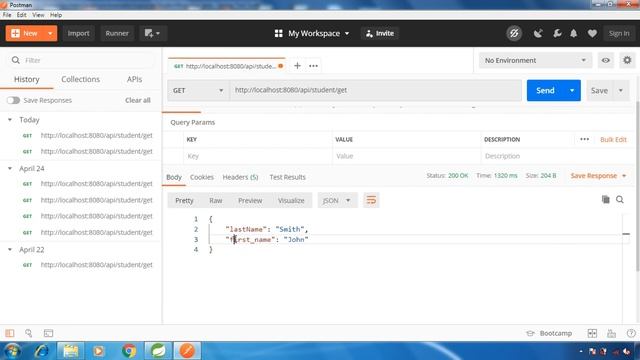Click the Sign In button

pyautogui.click(x=619, y=33)
